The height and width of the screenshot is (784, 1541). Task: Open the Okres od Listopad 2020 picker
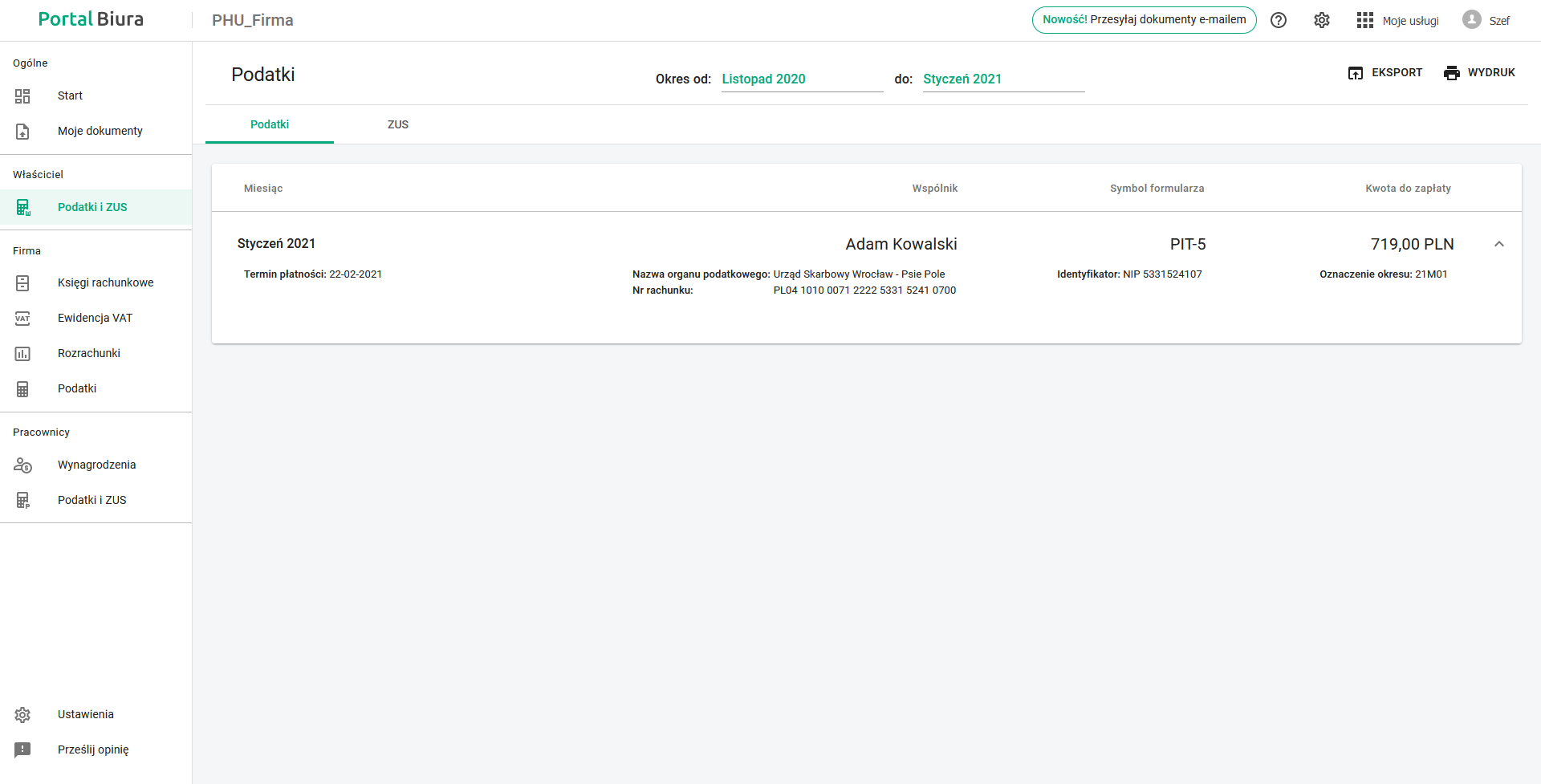tap(802, 79)
